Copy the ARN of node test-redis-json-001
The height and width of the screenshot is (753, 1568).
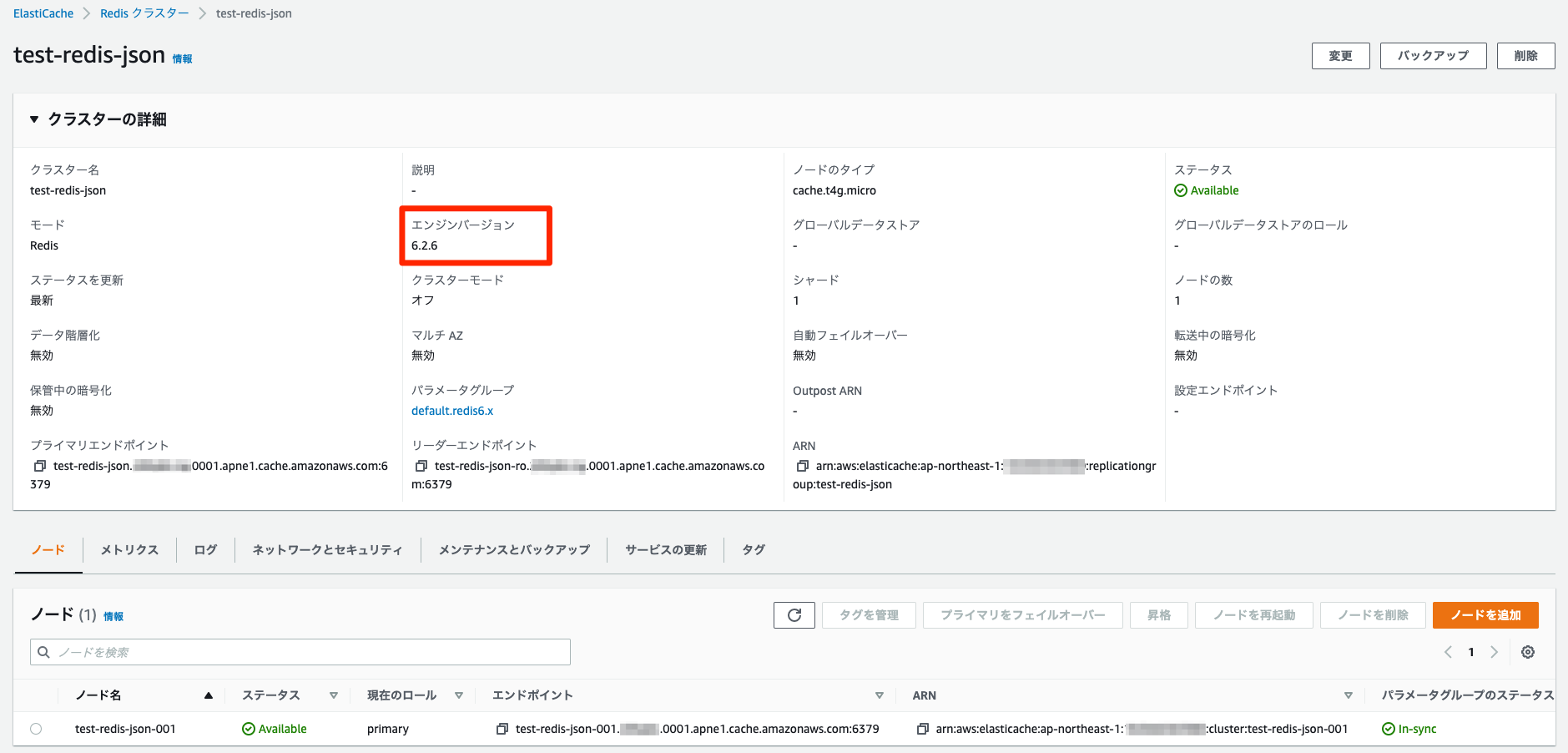click(x=921, y=729)
